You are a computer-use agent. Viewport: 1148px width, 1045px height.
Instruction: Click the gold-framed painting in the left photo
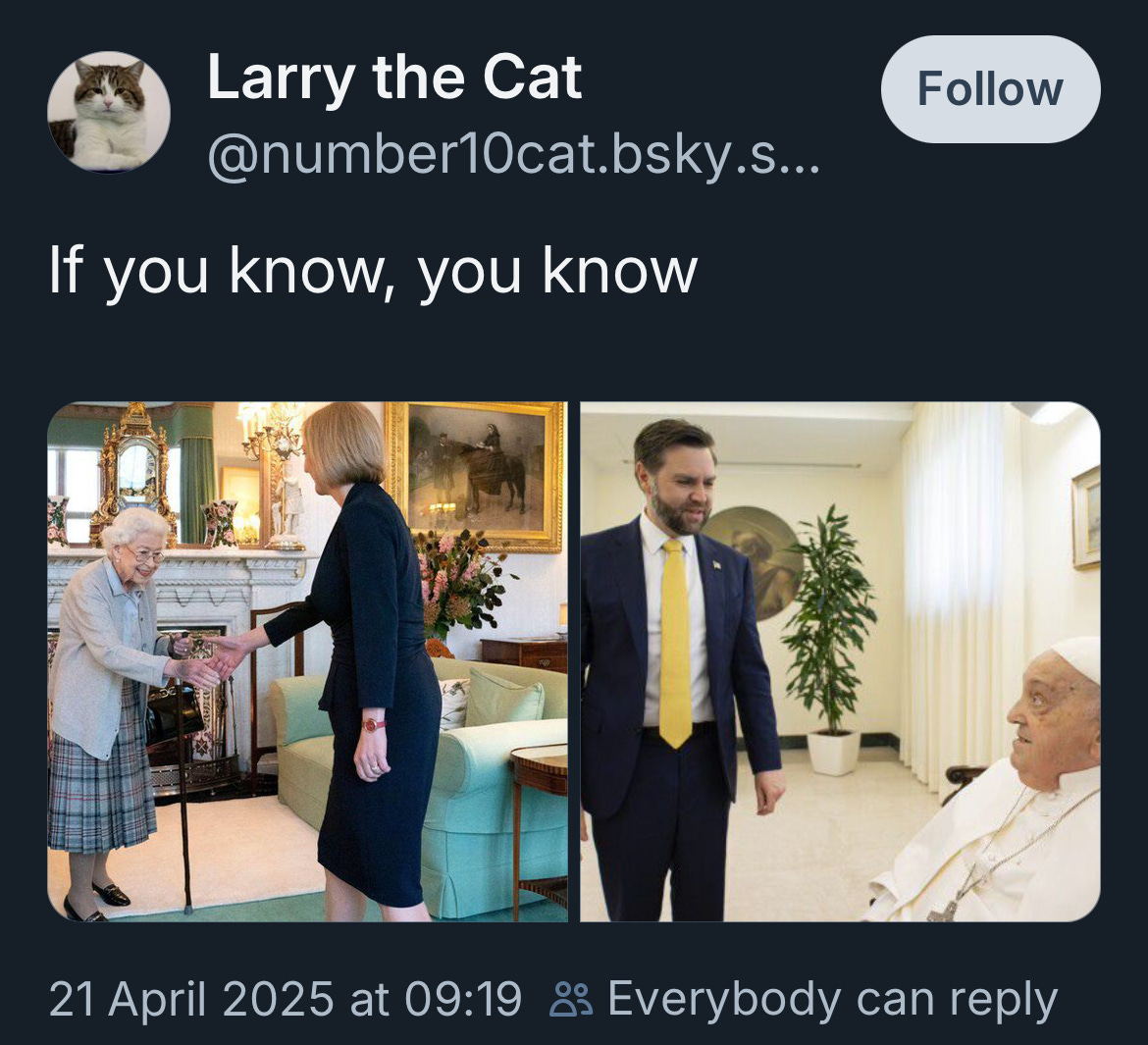click(475, 476)
